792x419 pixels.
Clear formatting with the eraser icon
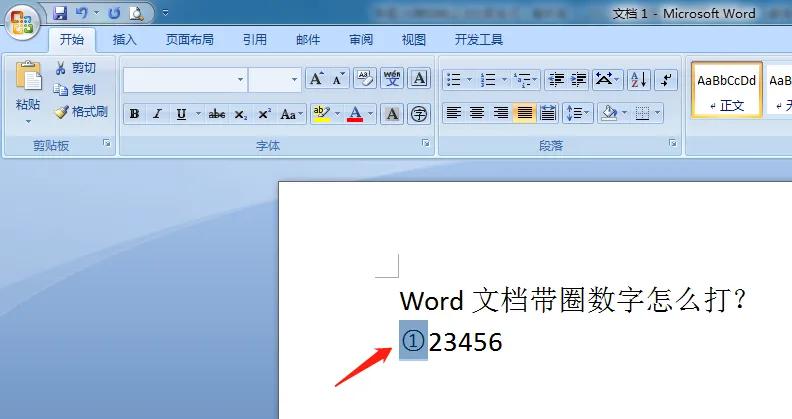coord(365,79)
